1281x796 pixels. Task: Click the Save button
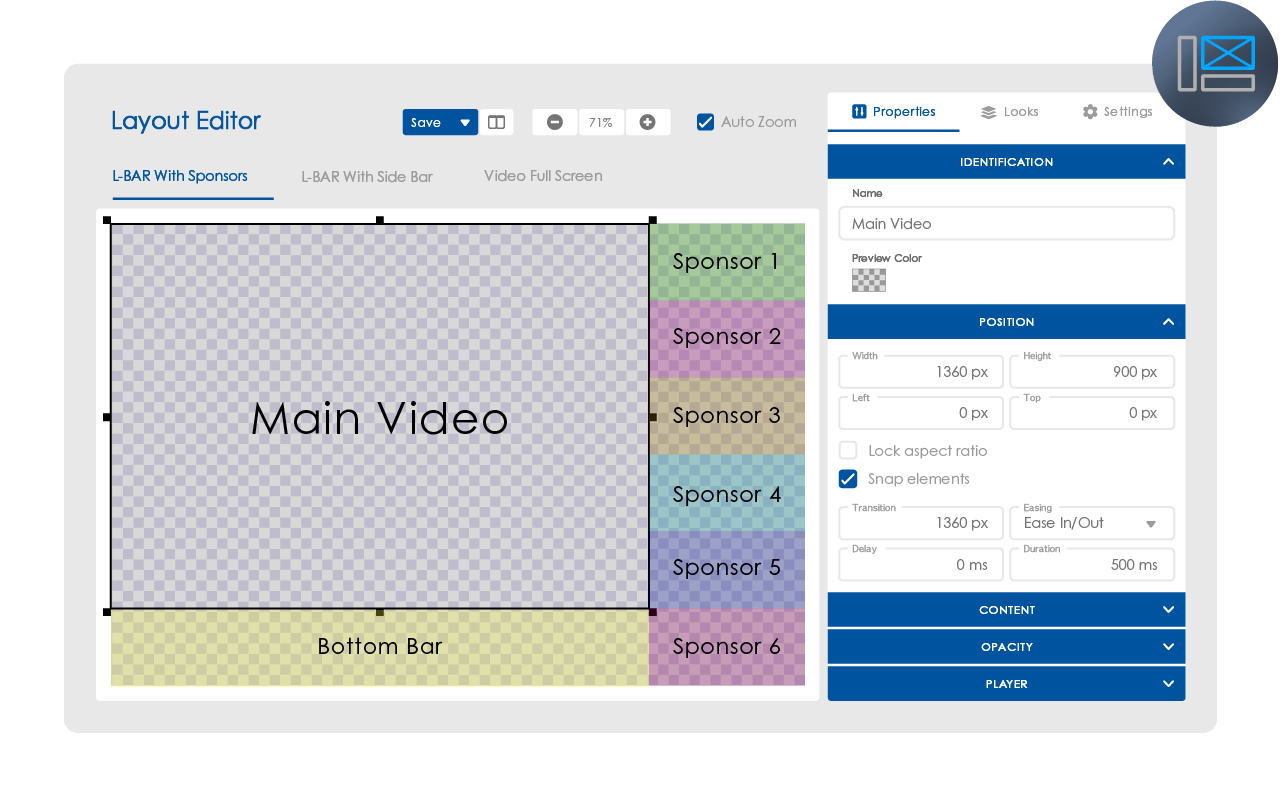425,122
